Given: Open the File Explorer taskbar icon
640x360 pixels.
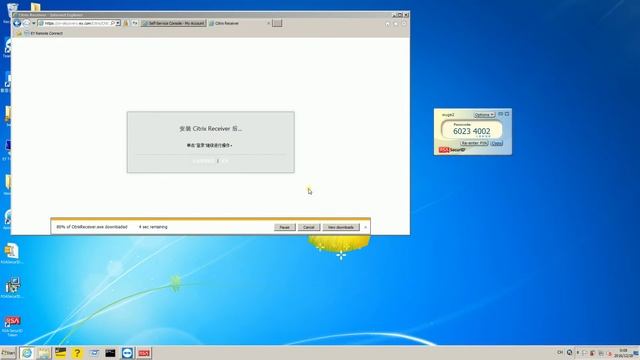Looking at the screenshot, I should (44, 353).
